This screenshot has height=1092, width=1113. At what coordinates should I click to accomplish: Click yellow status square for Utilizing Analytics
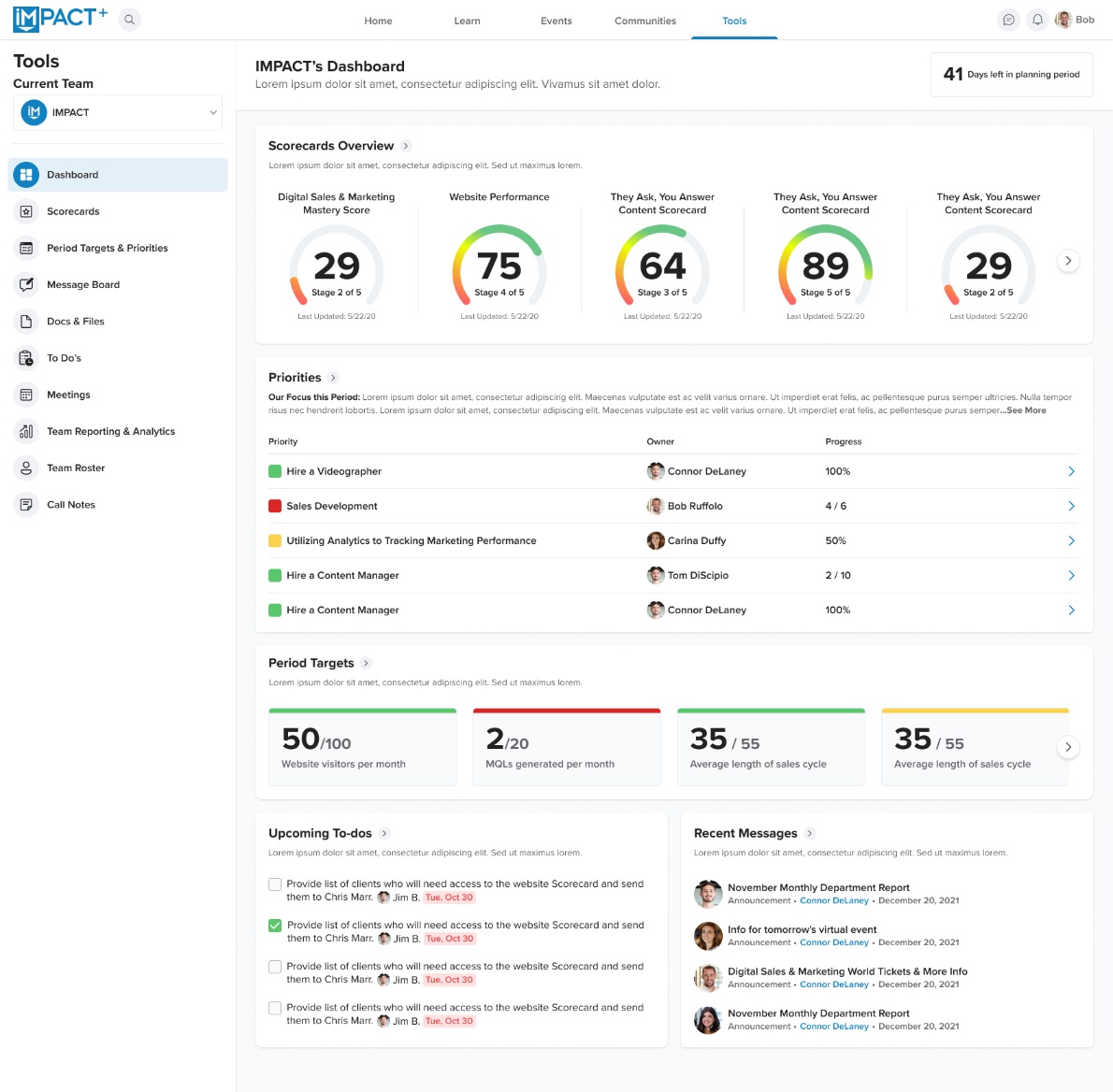point(275,540)
